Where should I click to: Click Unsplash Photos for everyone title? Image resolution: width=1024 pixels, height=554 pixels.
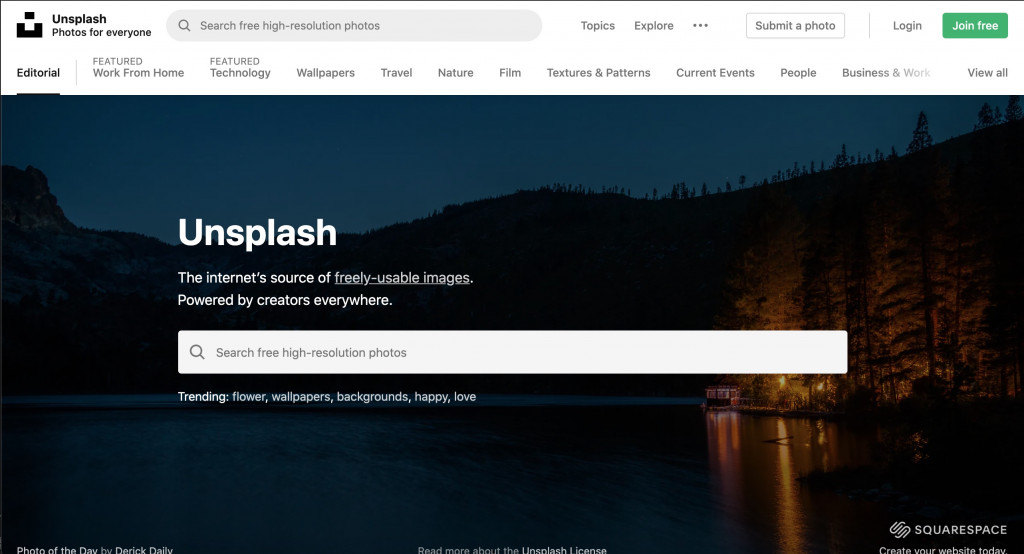[x=101, y=25]
